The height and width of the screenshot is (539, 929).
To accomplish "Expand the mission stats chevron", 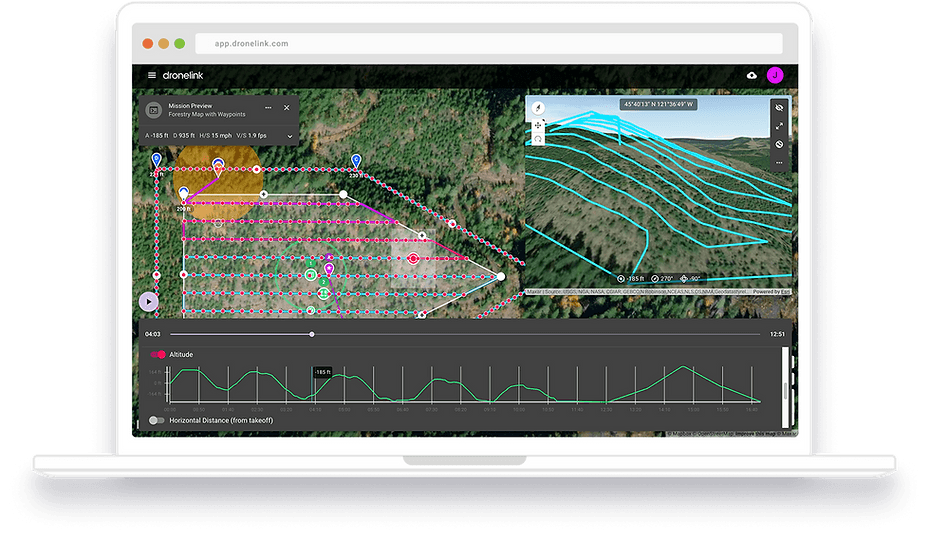I will 290,135.
